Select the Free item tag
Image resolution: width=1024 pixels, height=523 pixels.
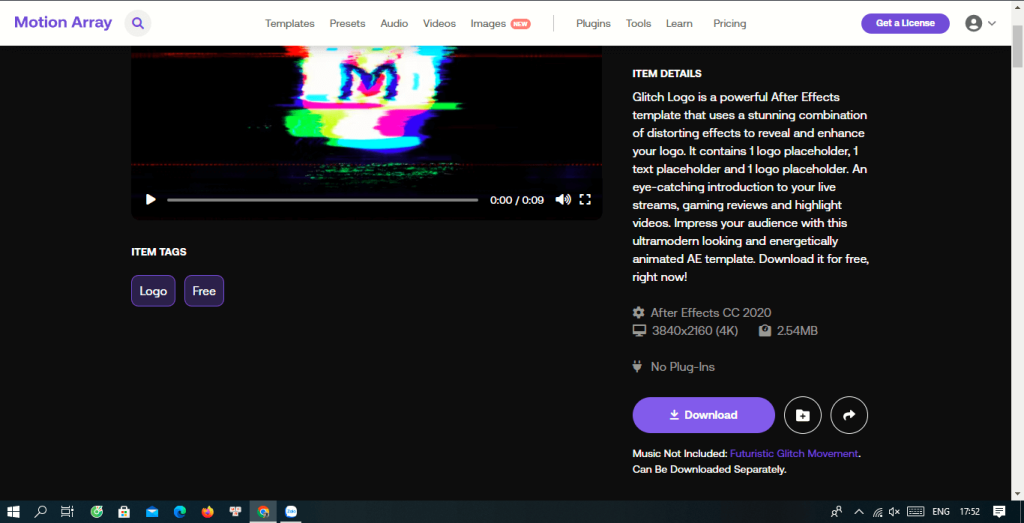click(204, 291)
